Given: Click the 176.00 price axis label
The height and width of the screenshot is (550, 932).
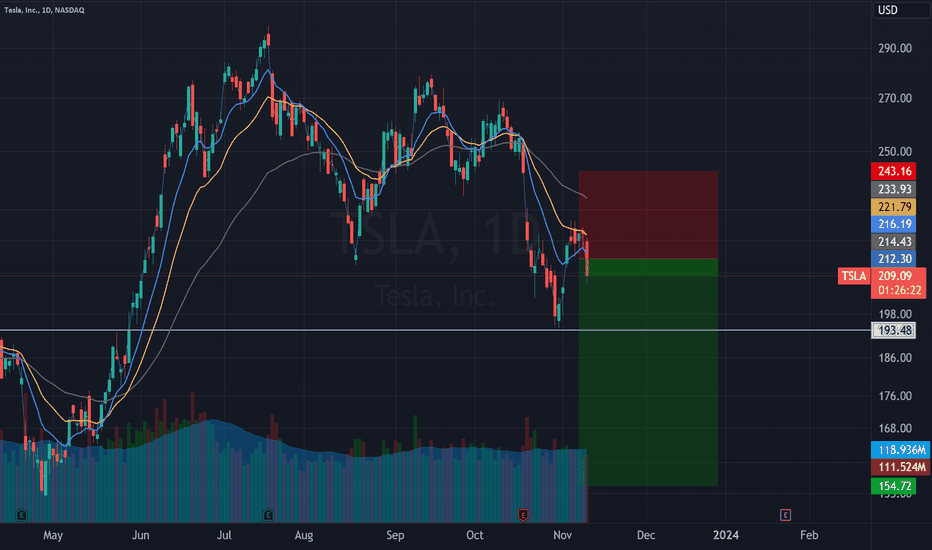Looking at the screenshot, I should (895, 396).
